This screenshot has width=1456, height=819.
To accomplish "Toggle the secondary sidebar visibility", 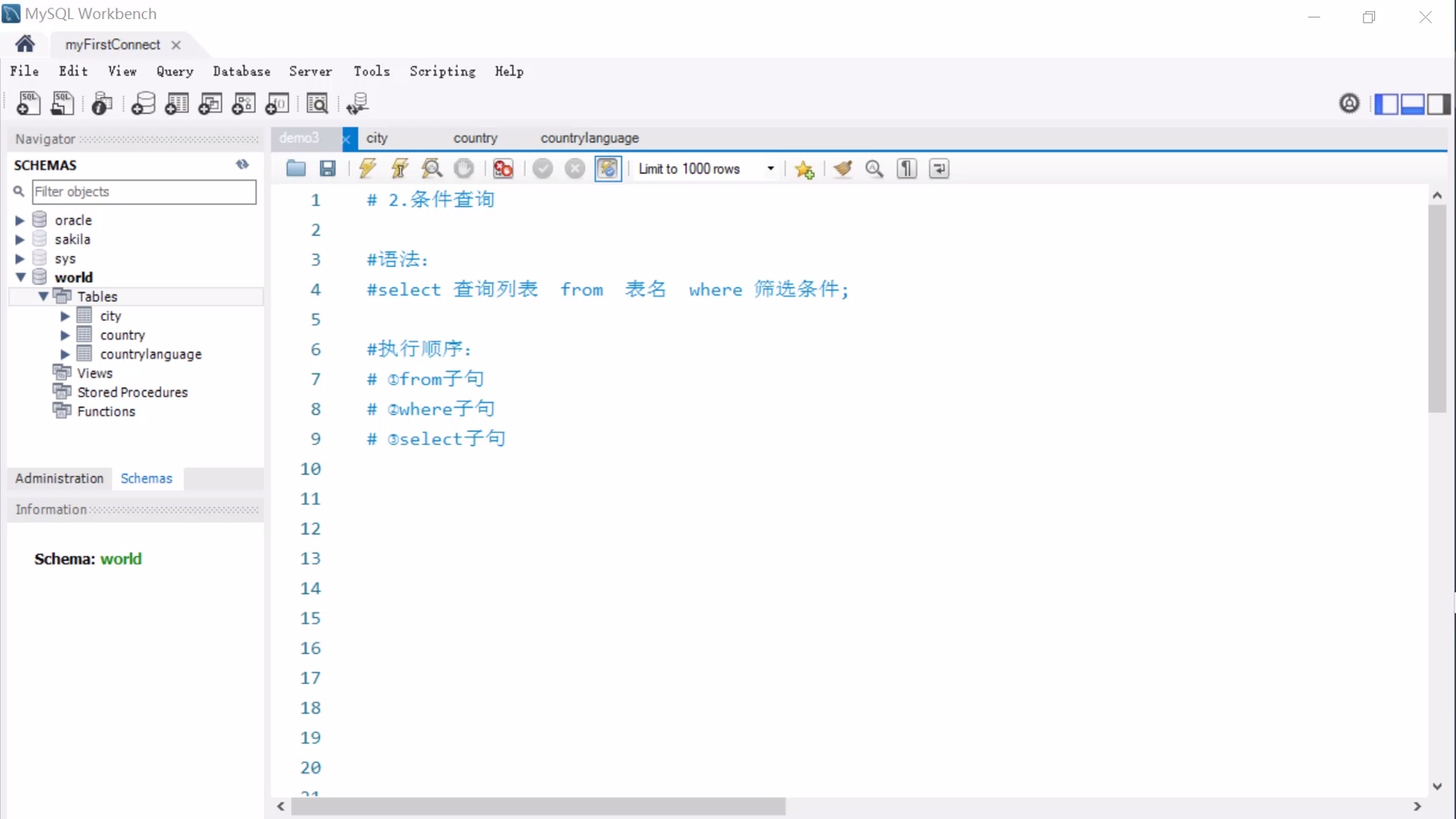I will [1439, 104].
